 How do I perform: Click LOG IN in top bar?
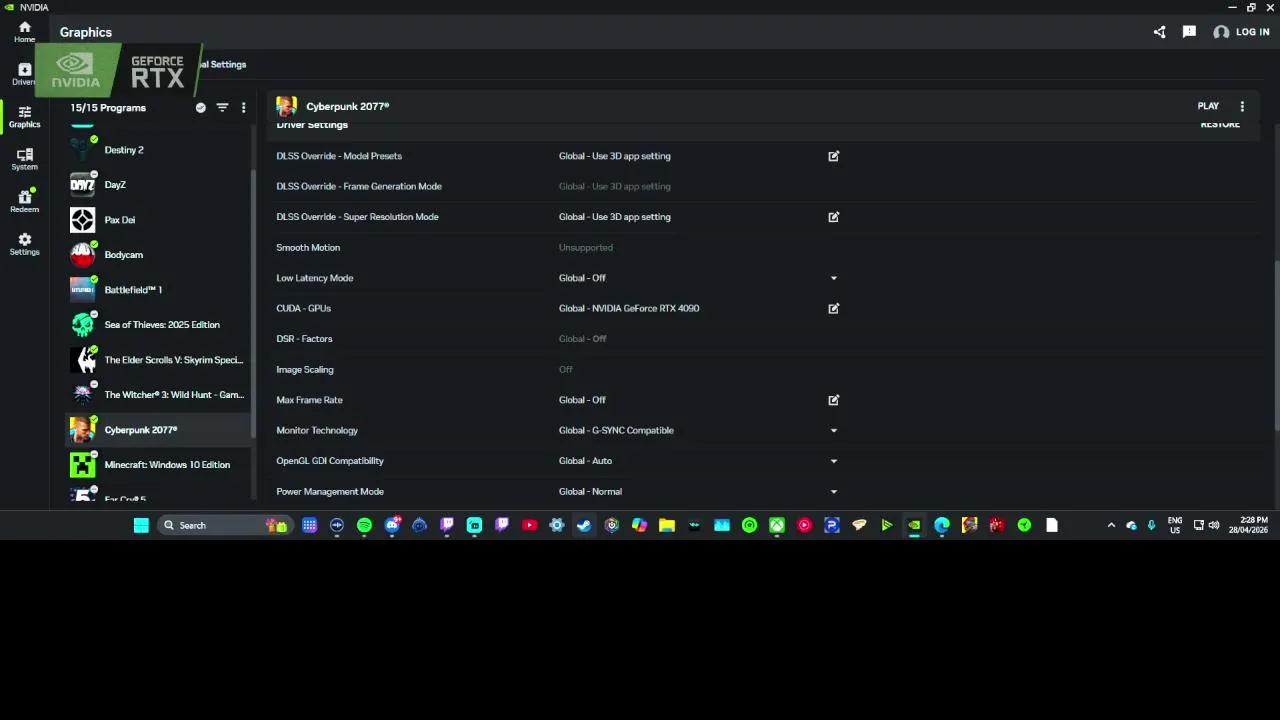pyautogui.click(x=1241, y=32)
